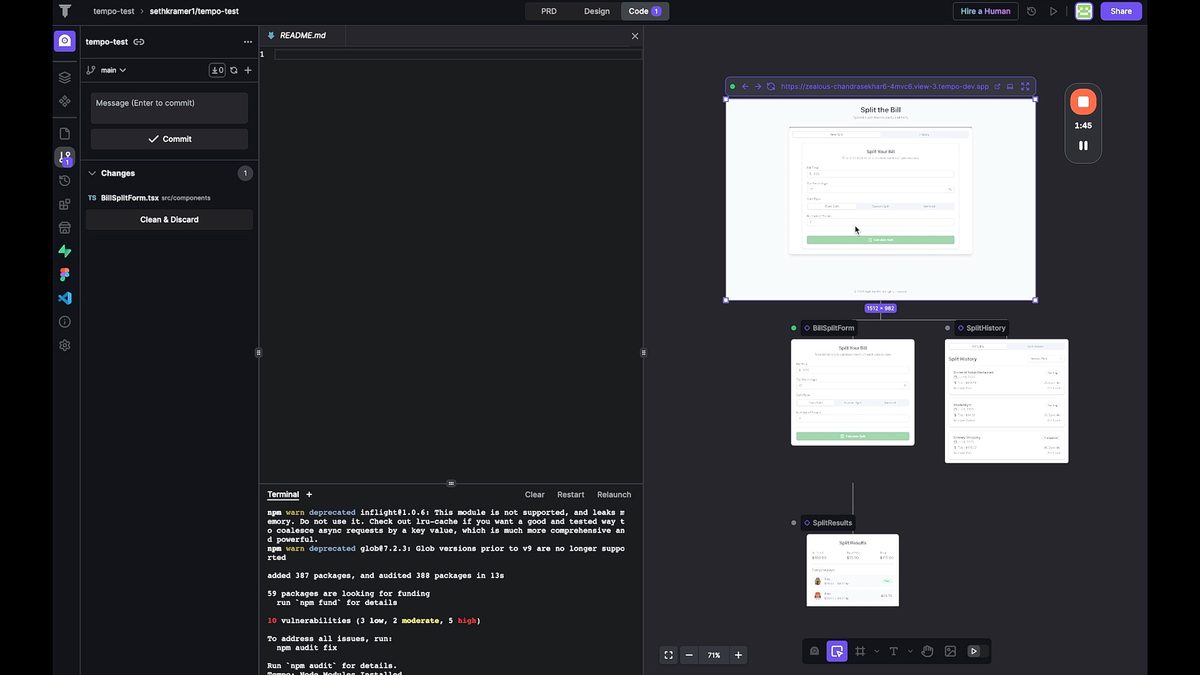Image resolution: width=1200 pixels, height=675 pixels.
Task: Select the cursor select tool
Action: [x=837, y=652]
